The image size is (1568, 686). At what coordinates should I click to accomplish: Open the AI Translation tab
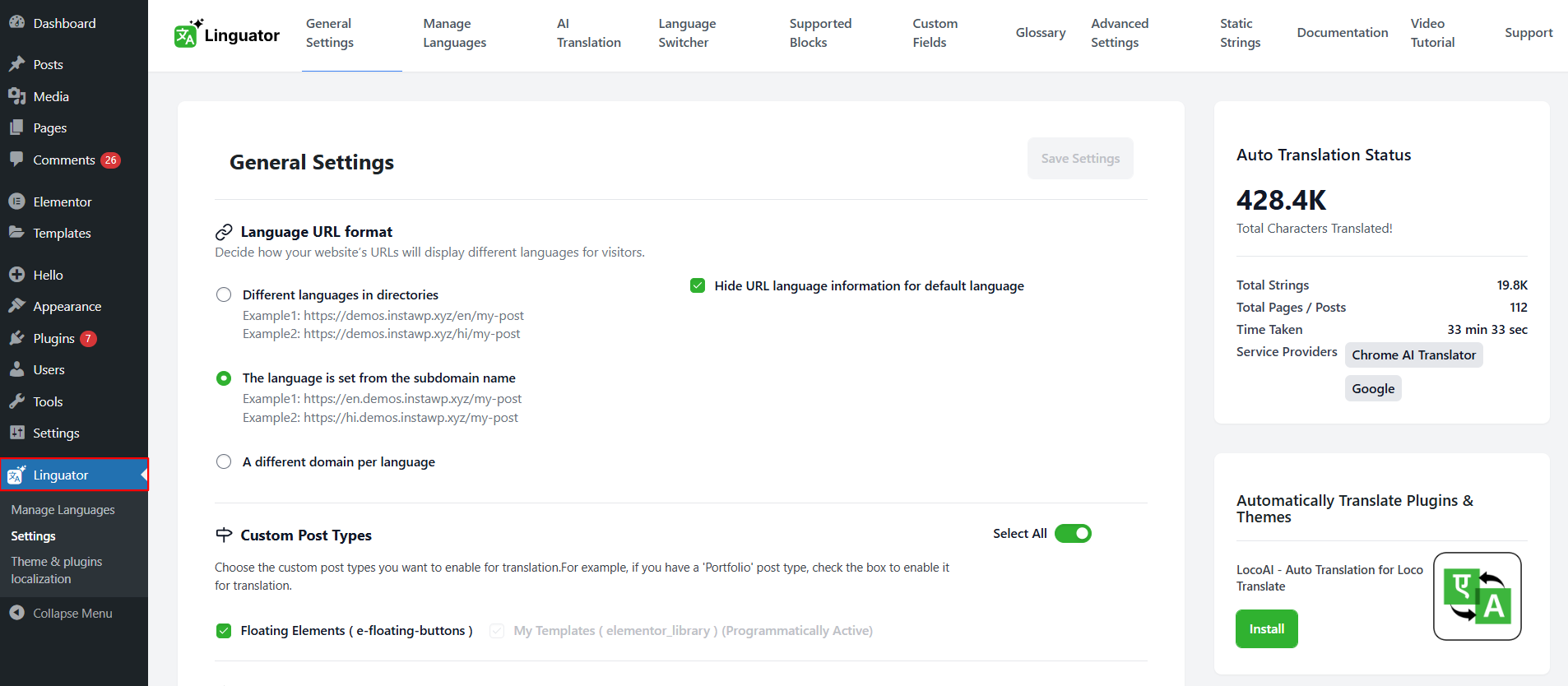pyautogui.click(x=588, y=33)
